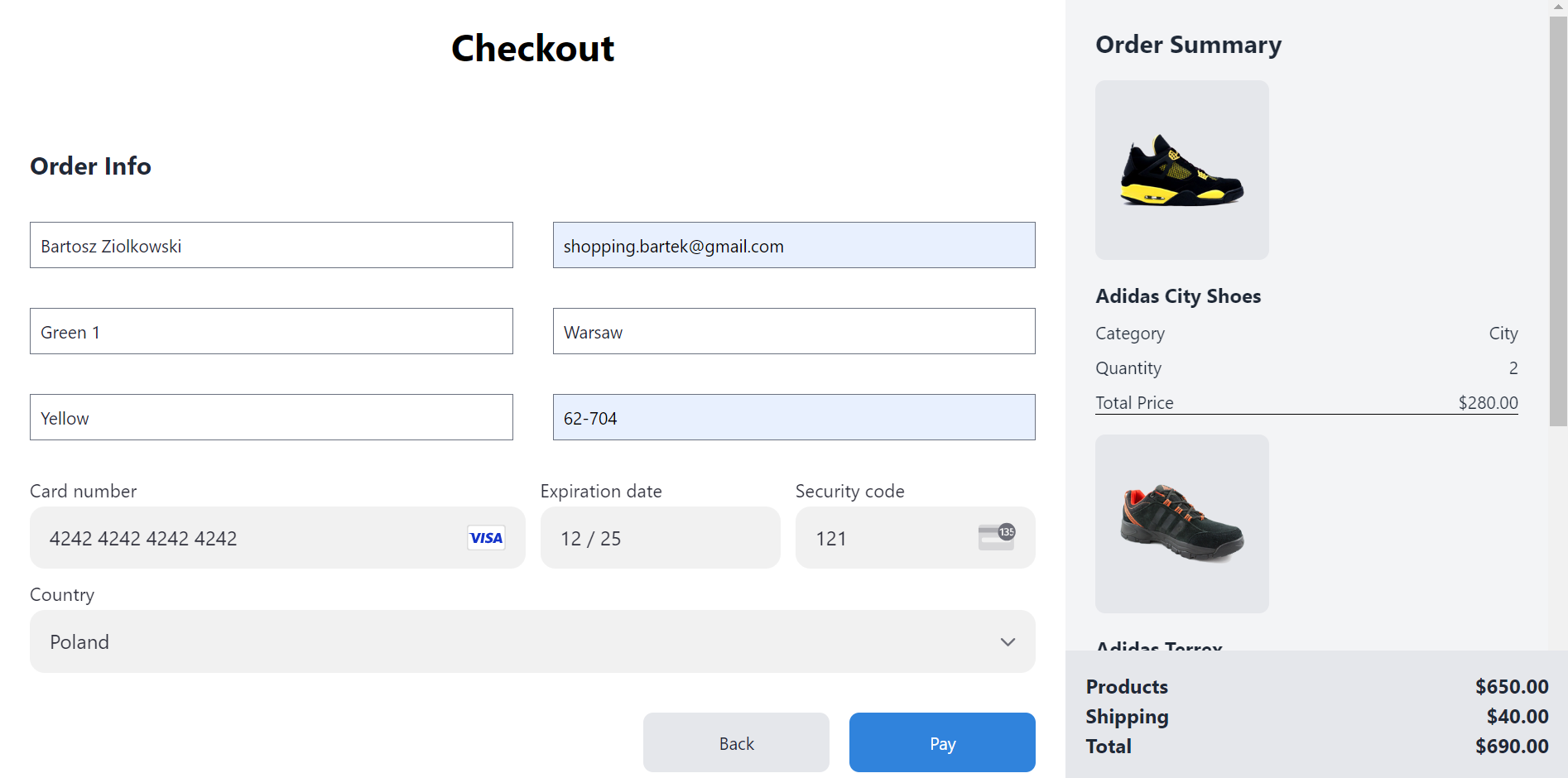Expand the Country dropdown chevron
This screenshot has width=1568, height=778.
pos(1008,642)
